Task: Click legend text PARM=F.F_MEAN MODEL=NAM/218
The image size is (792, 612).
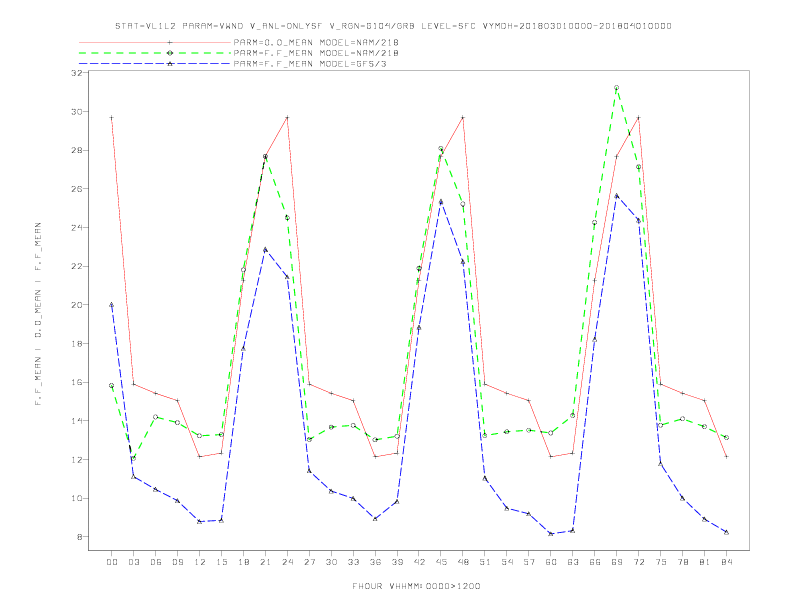Action: click(316, 53)
